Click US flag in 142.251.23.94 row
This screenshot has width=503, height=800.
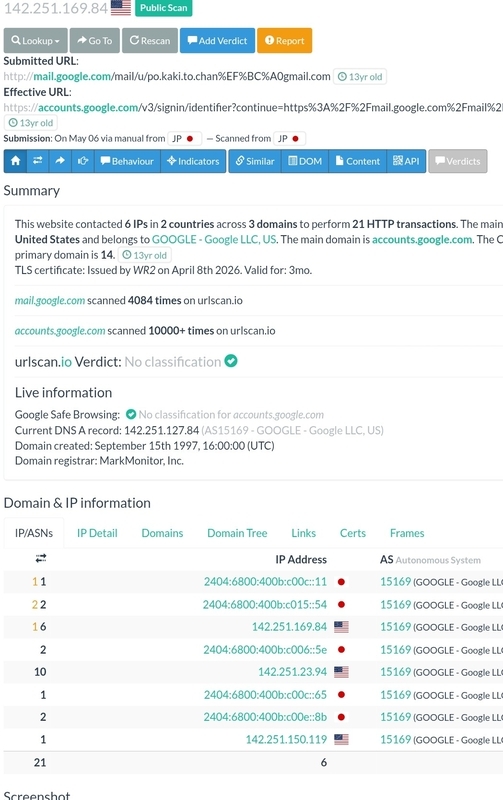[341, 672]
